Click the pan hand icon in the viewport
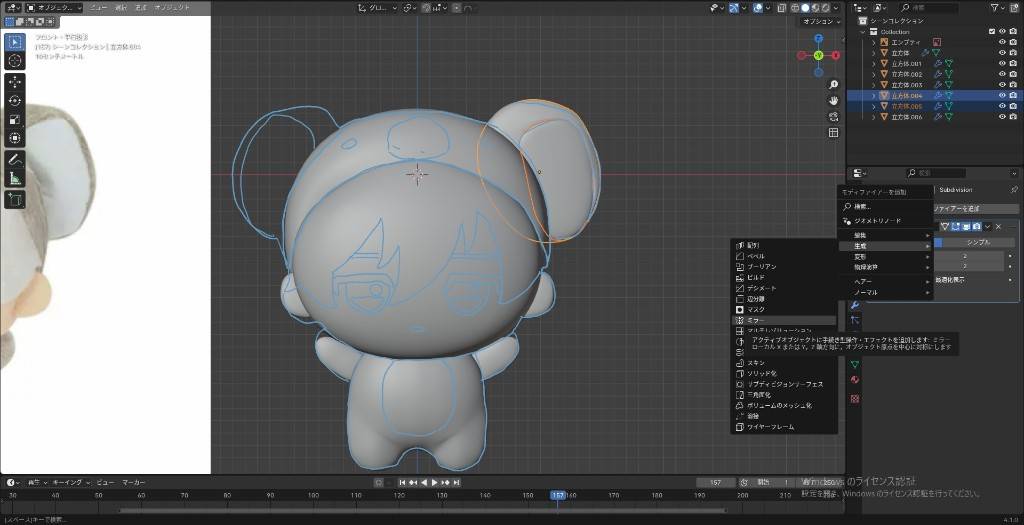Image resolution: width=1024 pixels, height=525 pixels. 834,100
